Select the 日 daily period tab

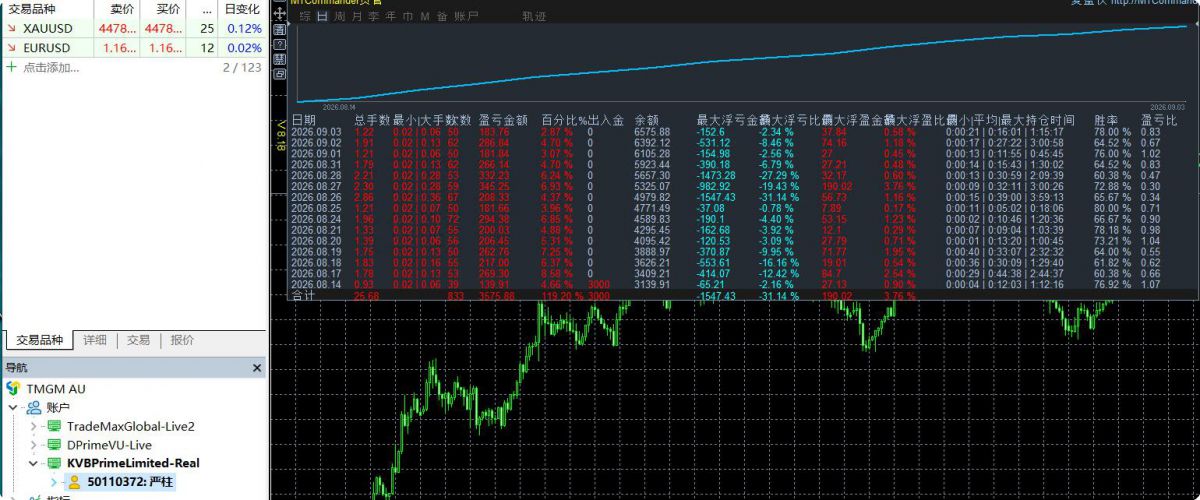coord(322,17)
